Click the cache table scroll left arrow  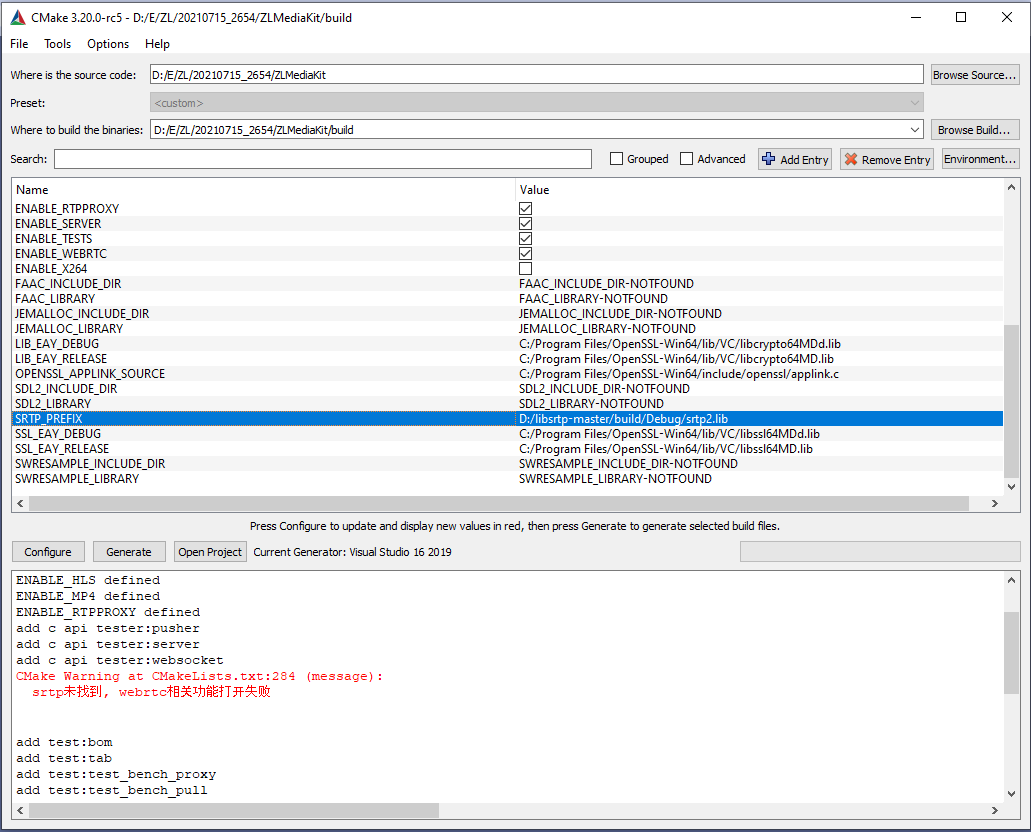pyautogui.click(x=20, y=503)
